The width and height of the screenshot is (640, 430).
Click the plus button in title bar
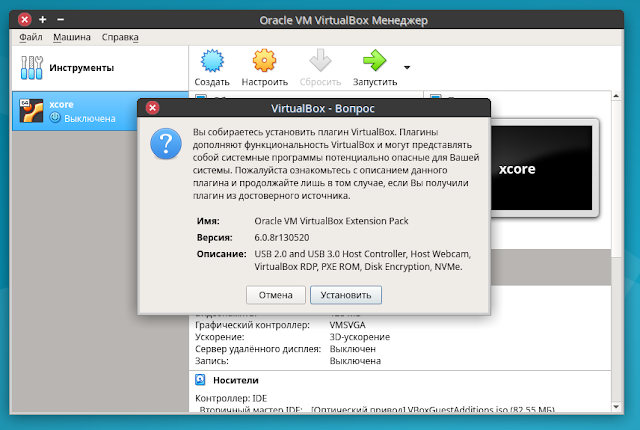(x=42, y=19)
